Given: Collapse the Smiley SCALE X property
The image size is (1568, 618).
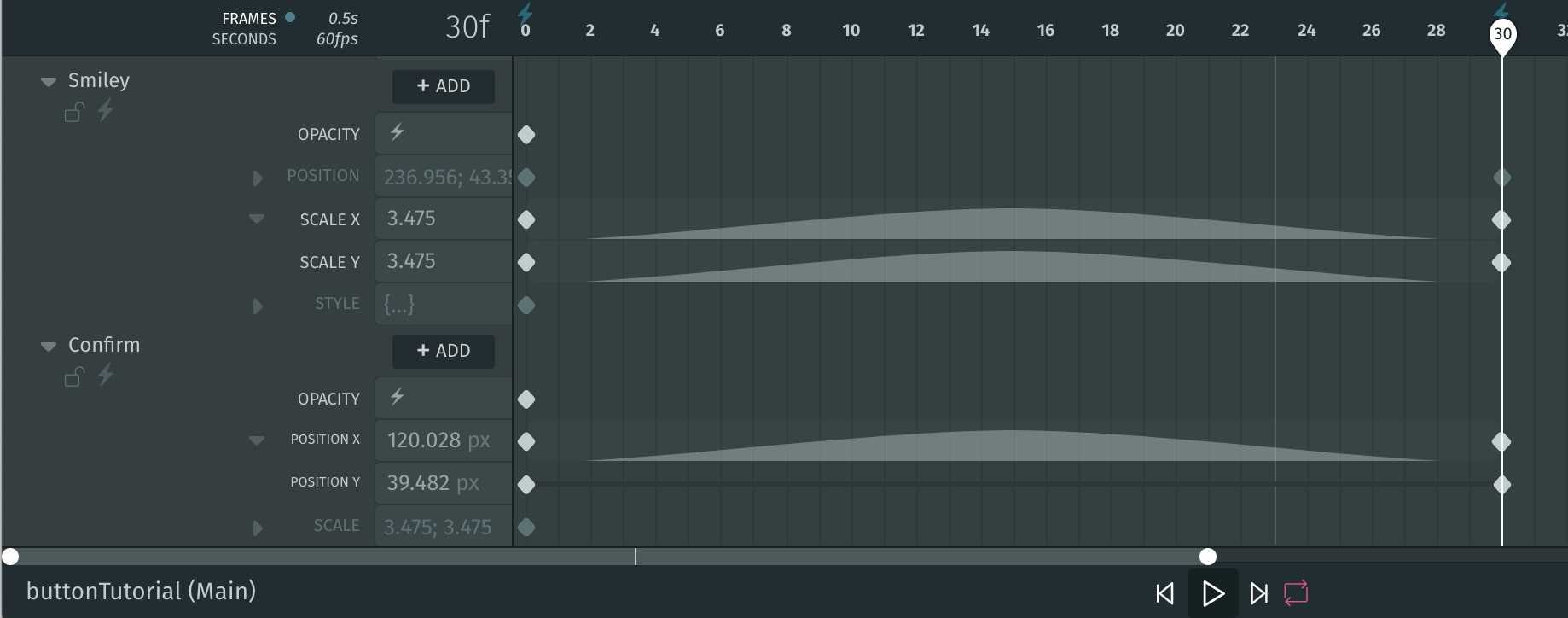Looking at the screenshot, I should tap(257, 219).
